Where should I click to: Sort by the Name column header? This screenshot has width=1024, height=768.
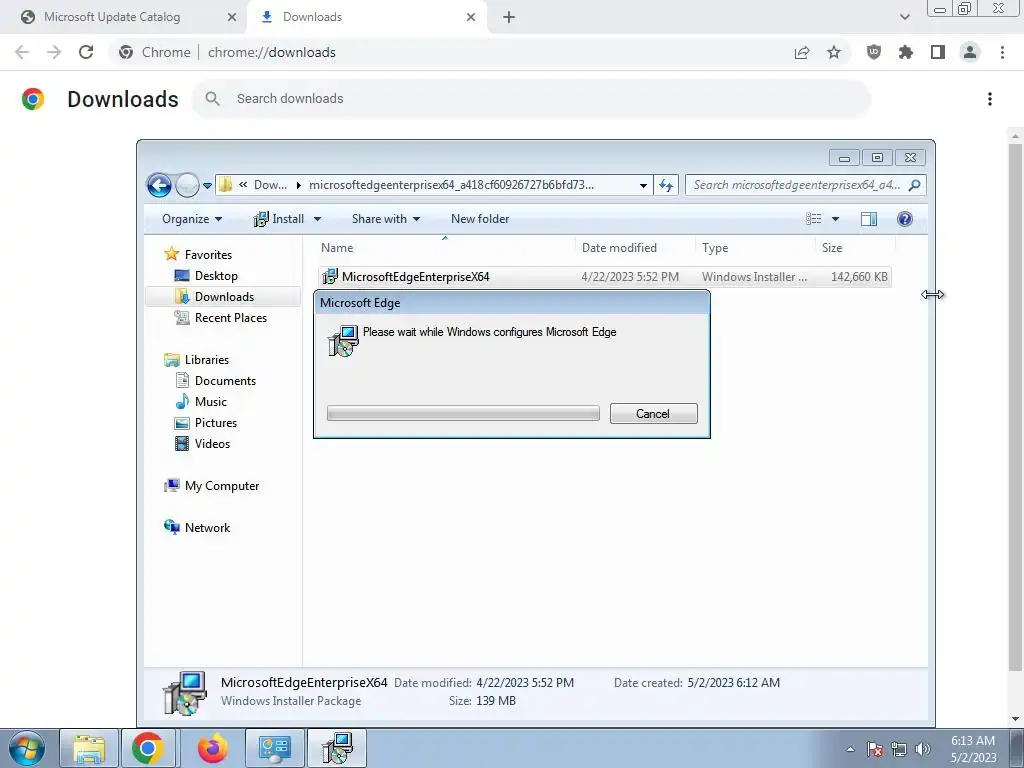tap(445, 248)
